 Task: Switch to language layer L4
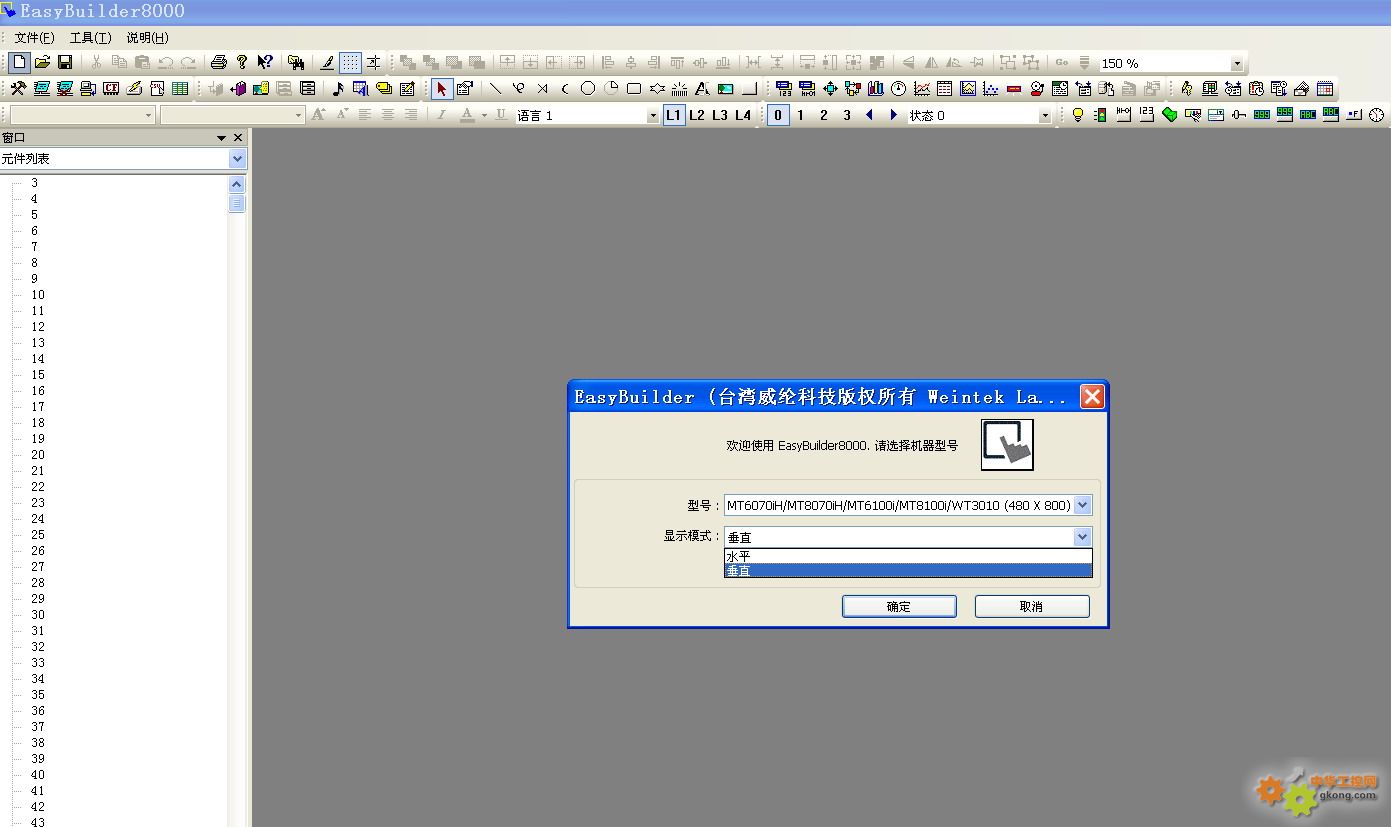pos(743,115)
